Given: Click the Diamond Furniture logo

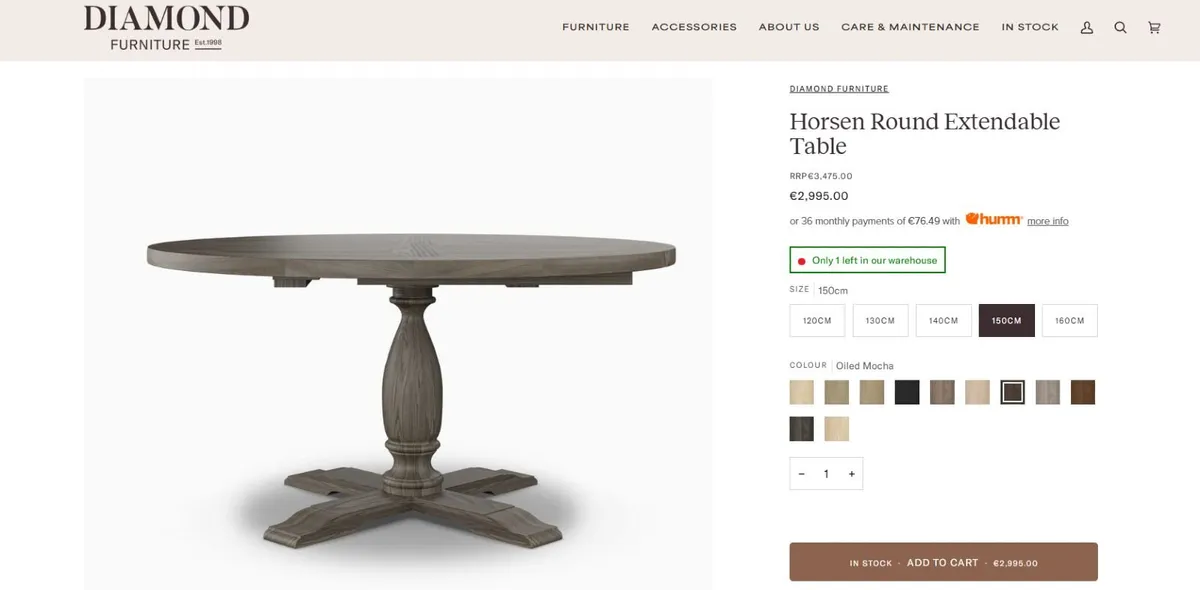Looking at the screenshot, I should 165,28.
